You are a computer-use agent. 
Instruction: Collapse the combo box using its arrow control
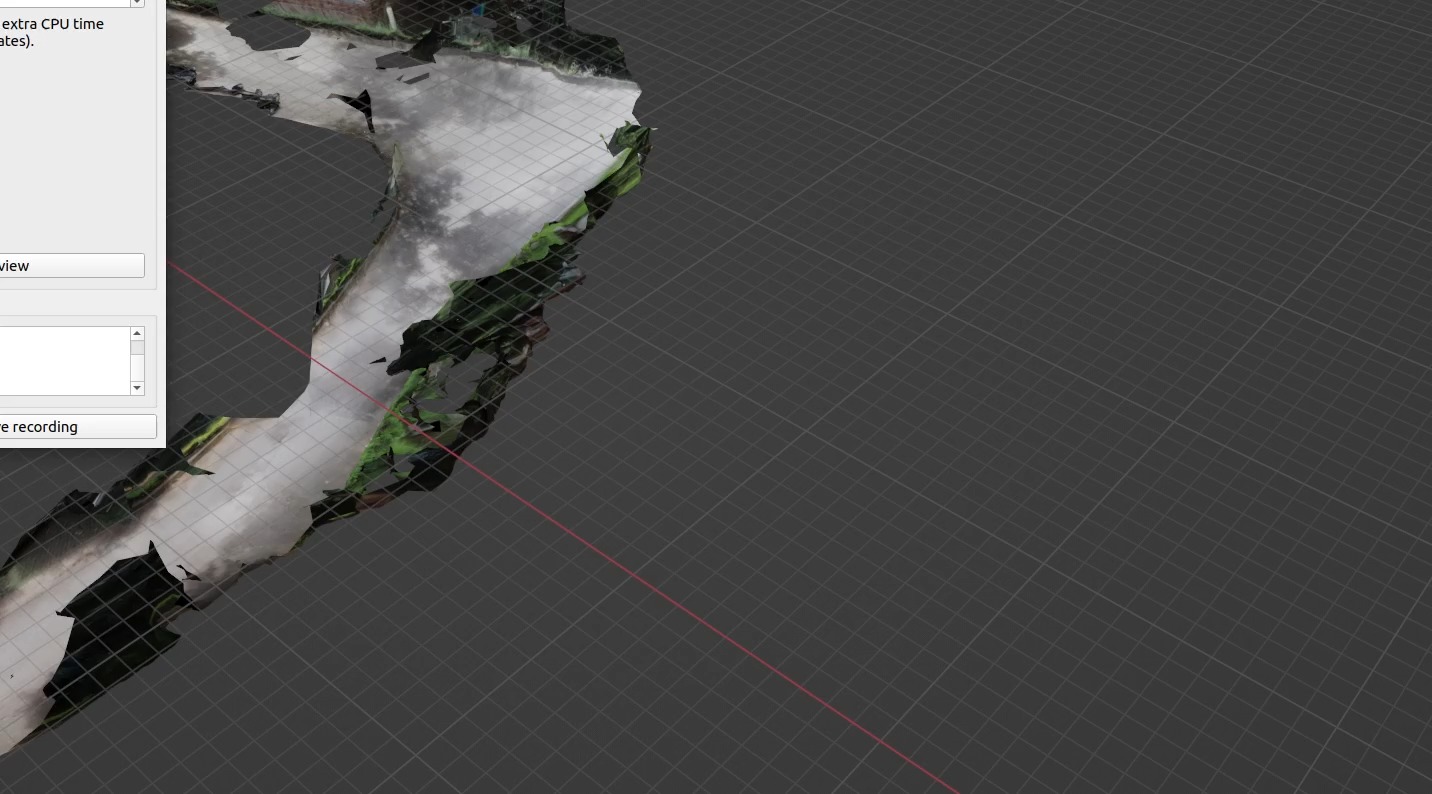coord(137,3)
